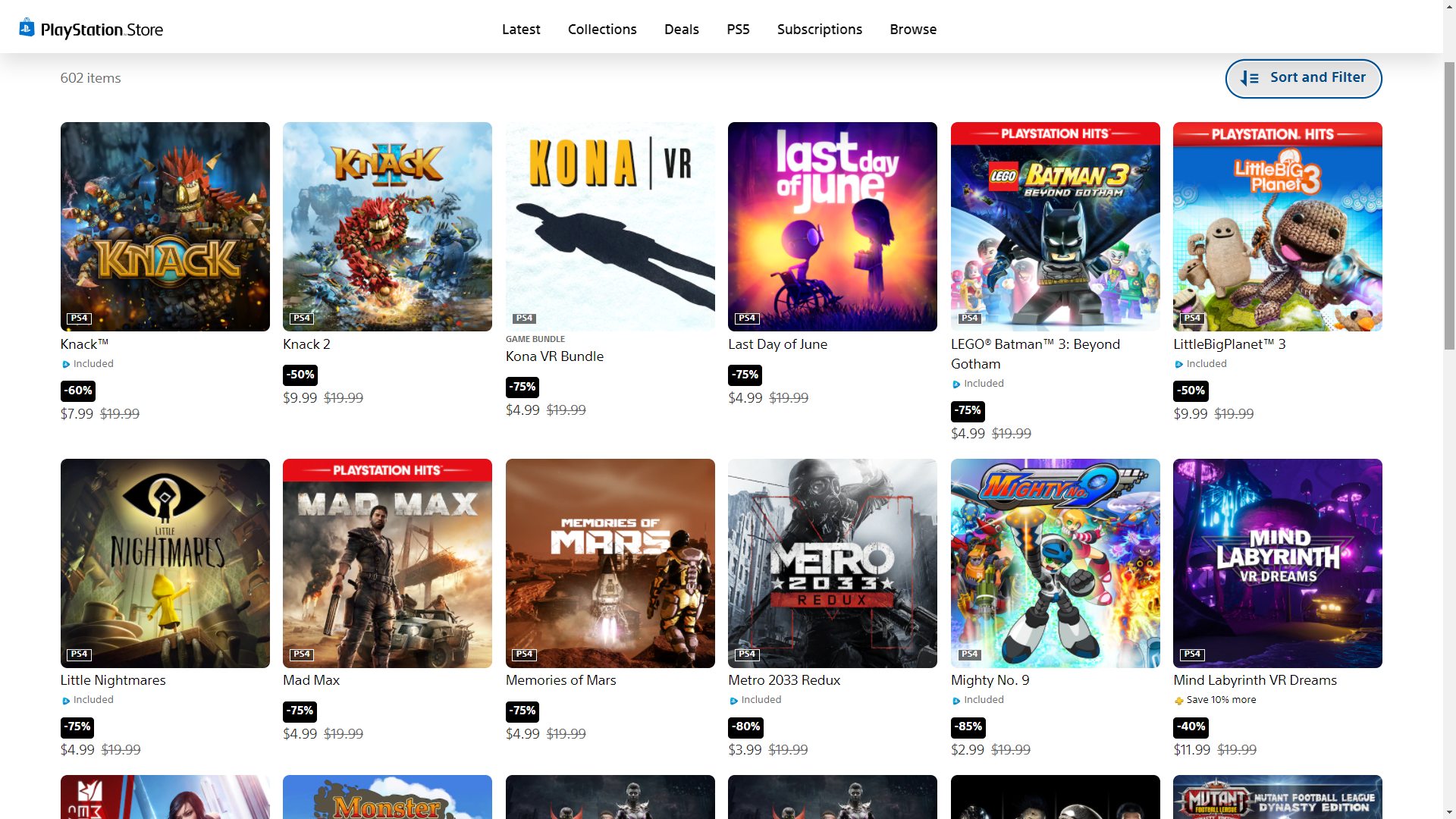1456x819 pixels.
Task: Click the PlayStation Store logo icon
Action: [x=27, y=28]
